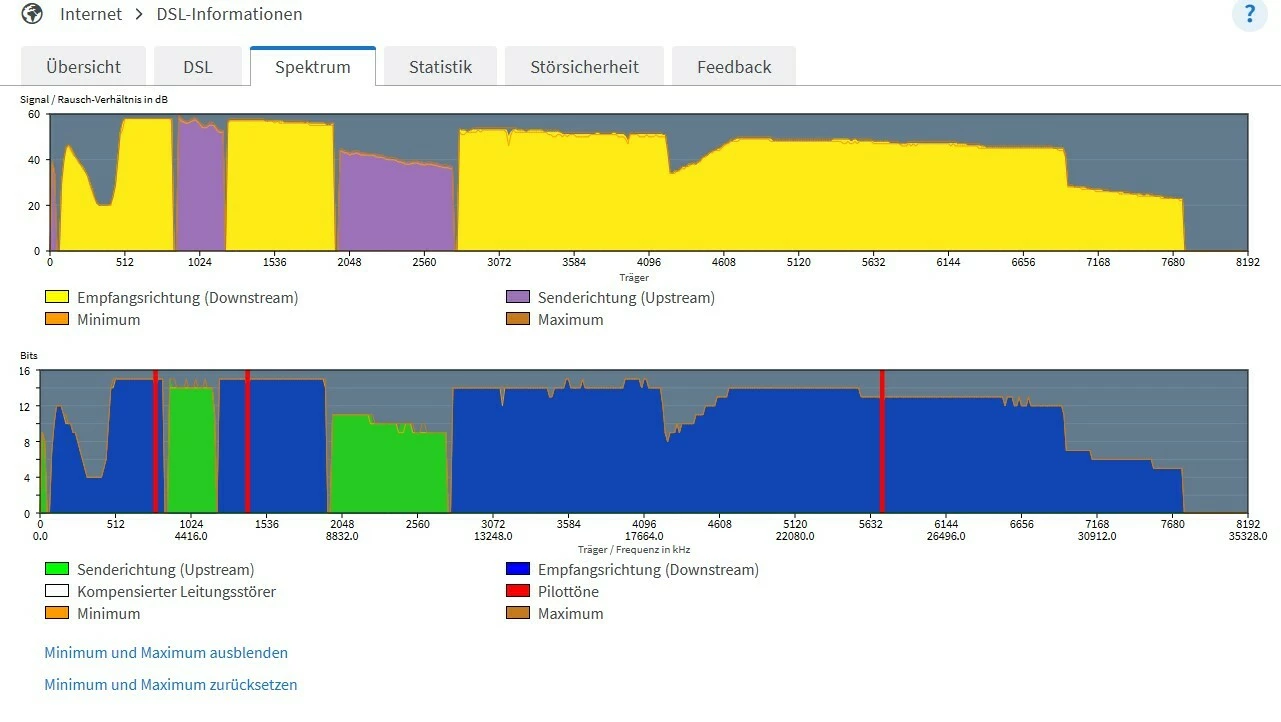
Task: Go to the Statistik tab
Action: pos(440,67)
